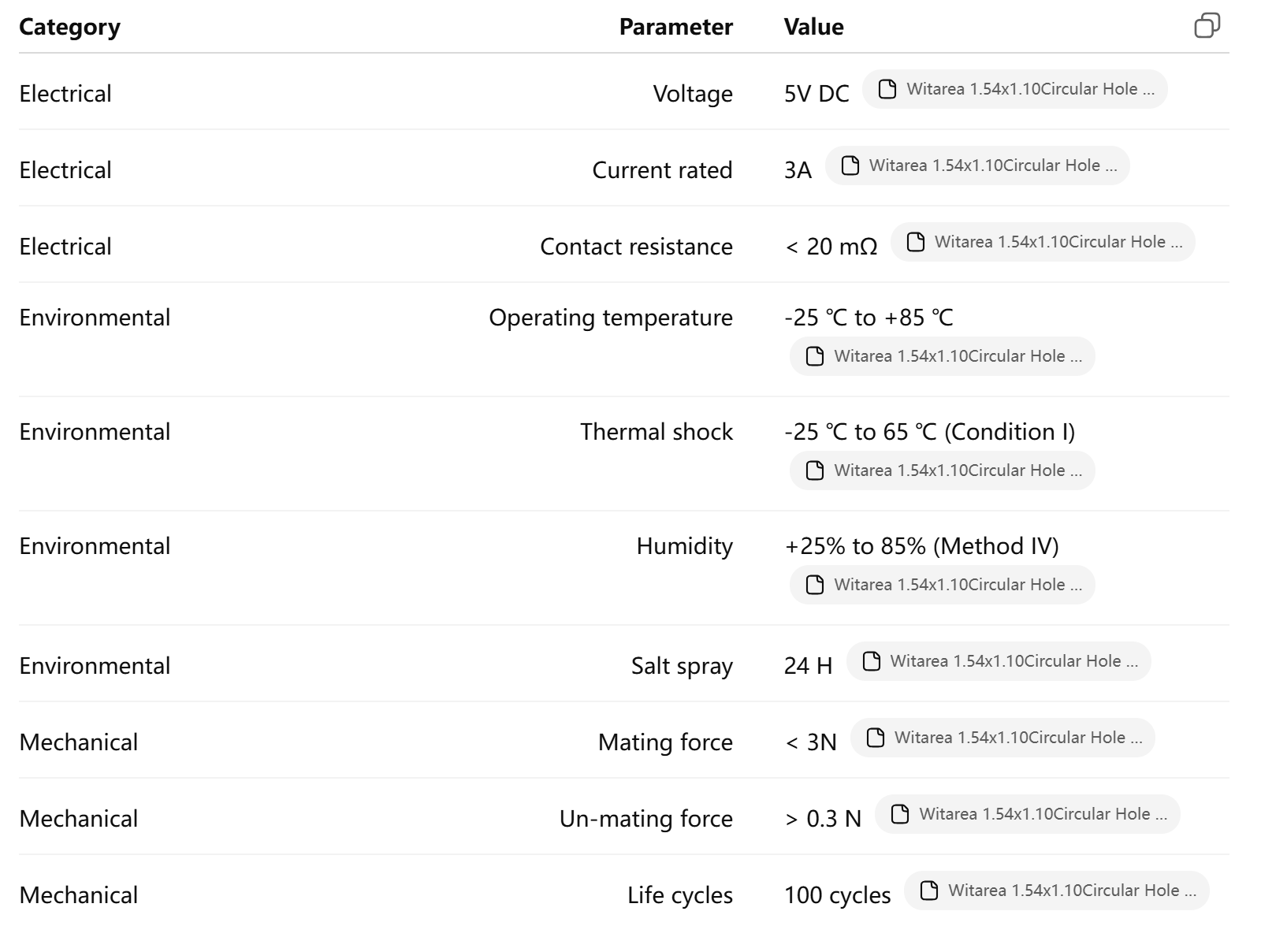
Task: Open the source citation beside 5V DC
Action: pos(1014,89)
